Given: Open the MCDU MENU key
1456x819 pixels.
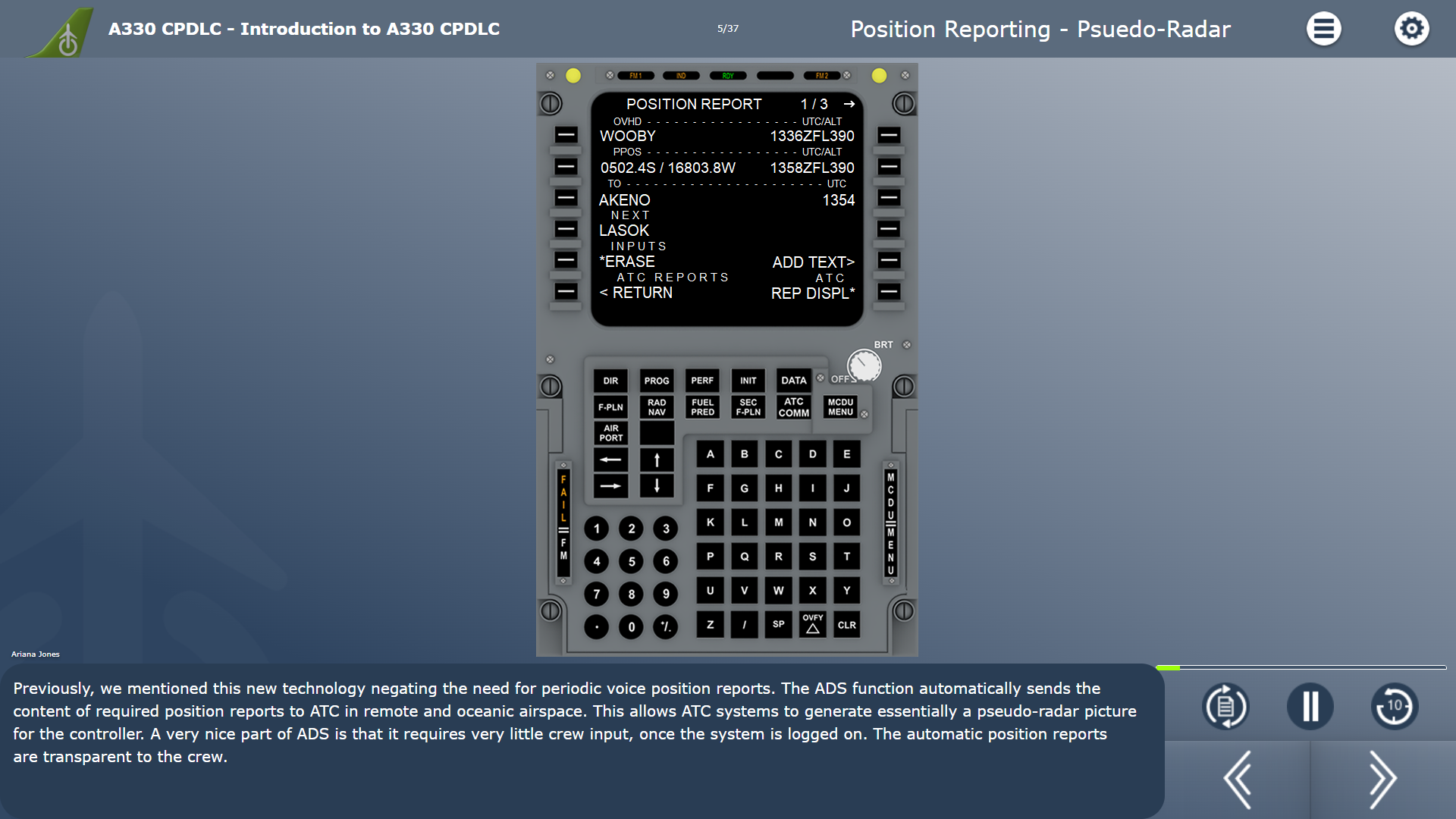Looking at the screenshot, I should click(840, 407).
